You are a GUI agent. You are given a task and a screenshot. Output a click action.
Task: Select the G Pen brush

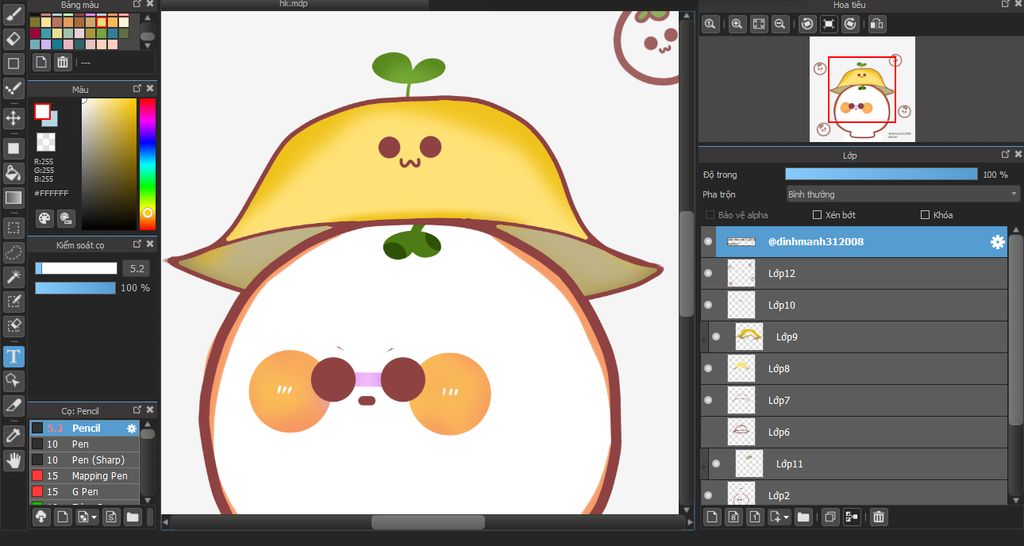point(84,491)
